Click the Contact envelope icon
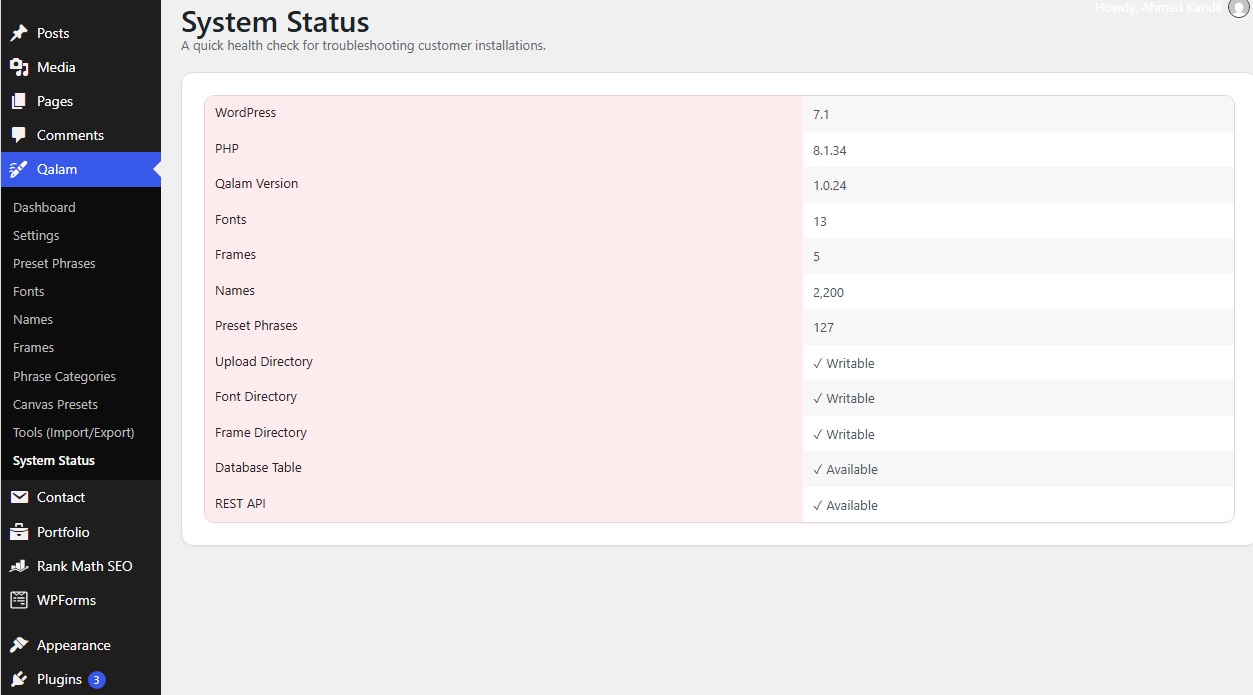 (x=19, y=497)
